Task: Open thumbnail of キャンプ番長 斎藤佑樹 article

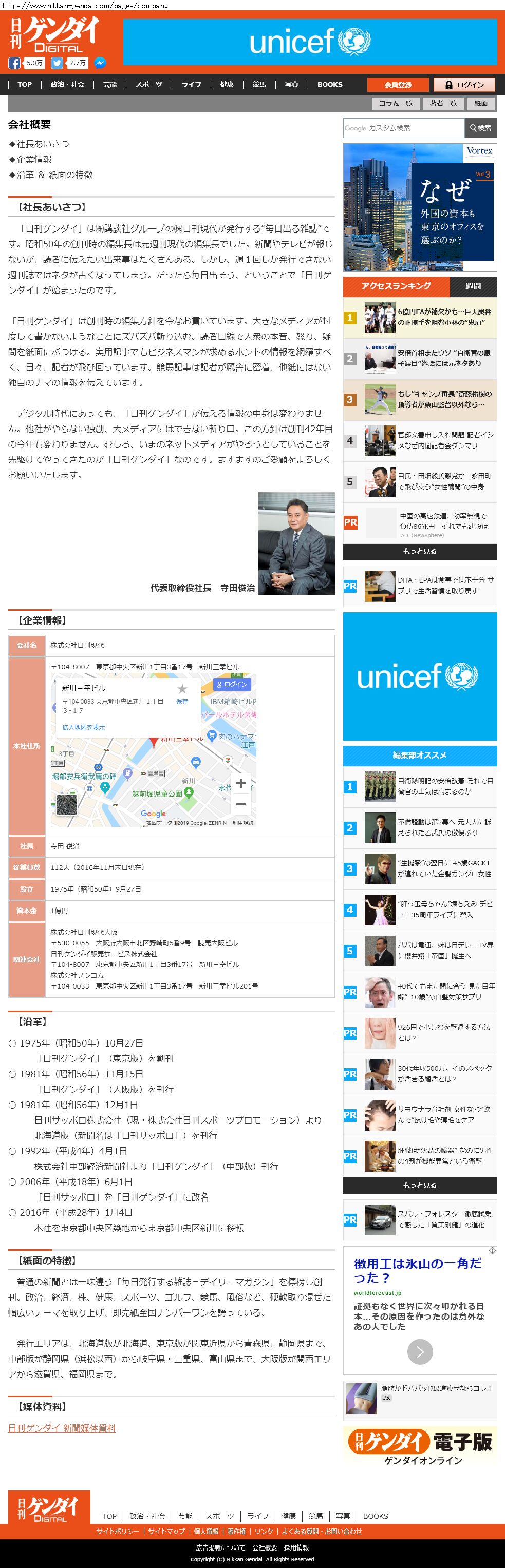Action: click(380, 399)
